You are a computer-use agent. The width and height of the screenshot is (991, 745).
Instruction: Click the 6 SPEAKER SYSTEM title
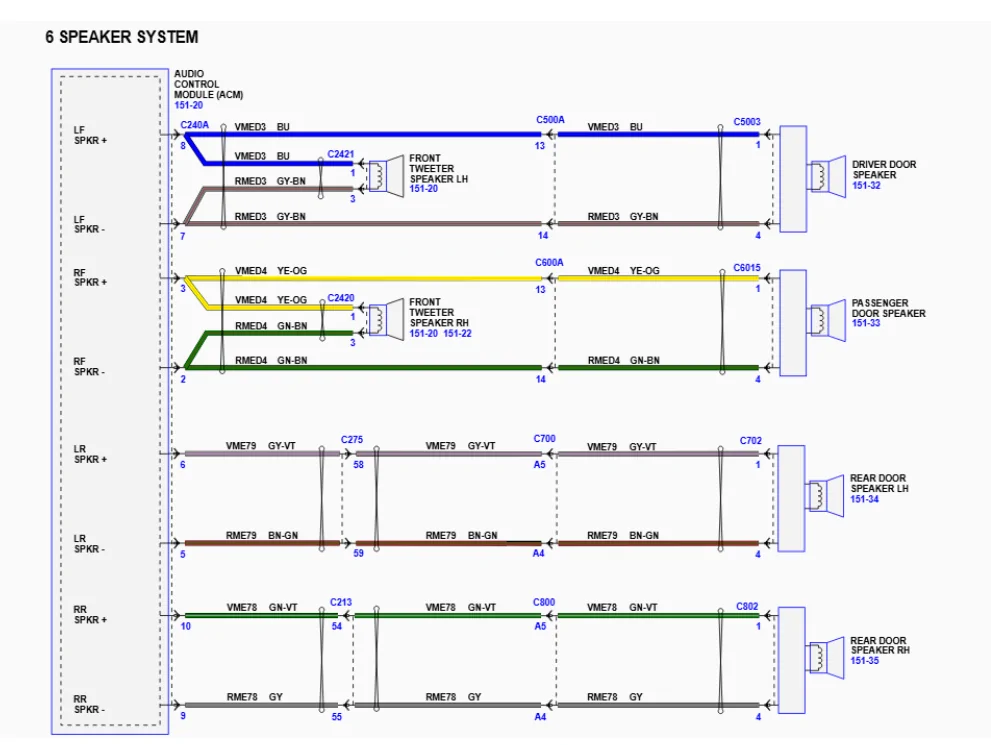pyautogui.click(x=121, y=37)
